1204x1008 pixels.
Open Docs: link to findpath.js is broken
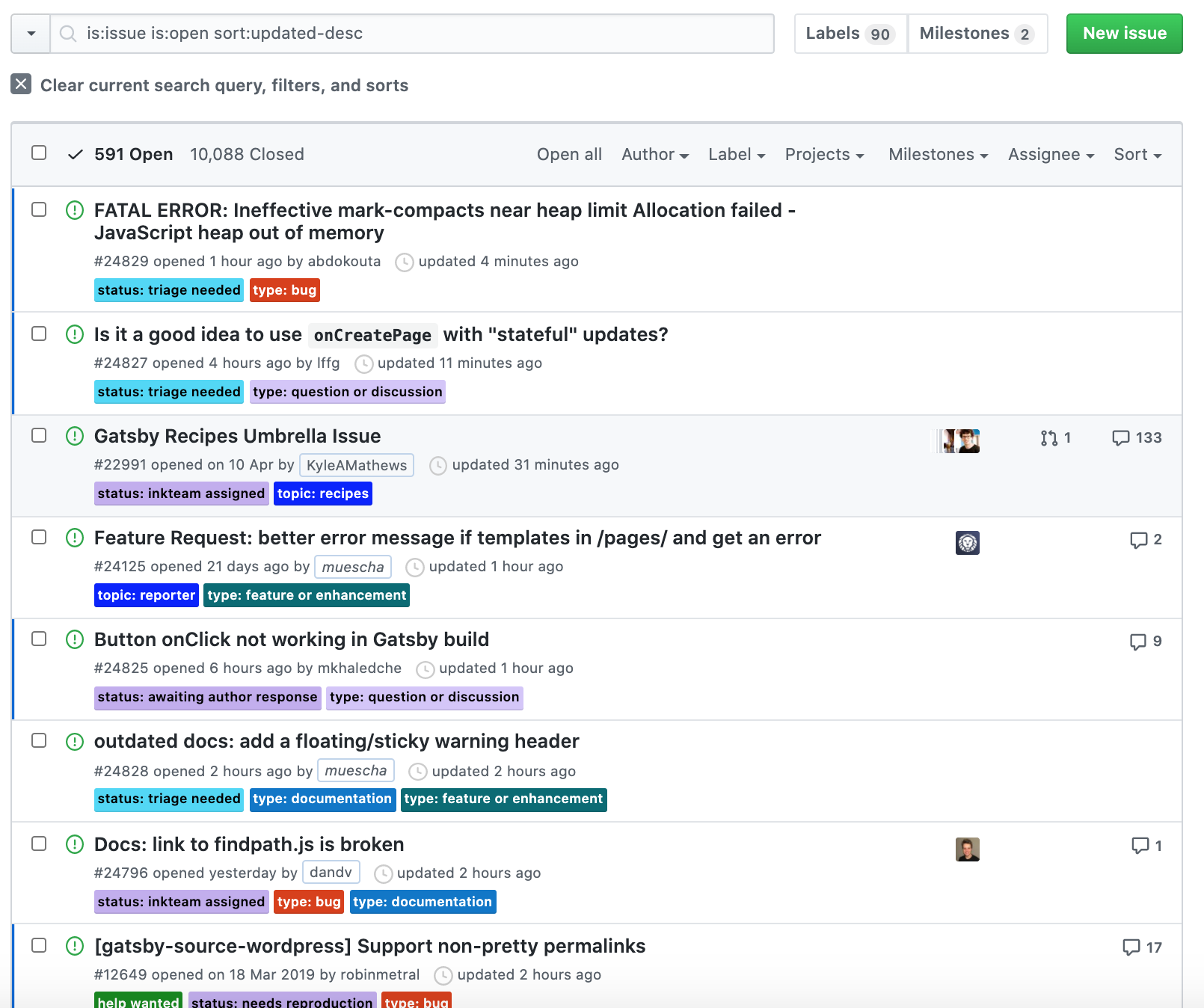(249, 844)
